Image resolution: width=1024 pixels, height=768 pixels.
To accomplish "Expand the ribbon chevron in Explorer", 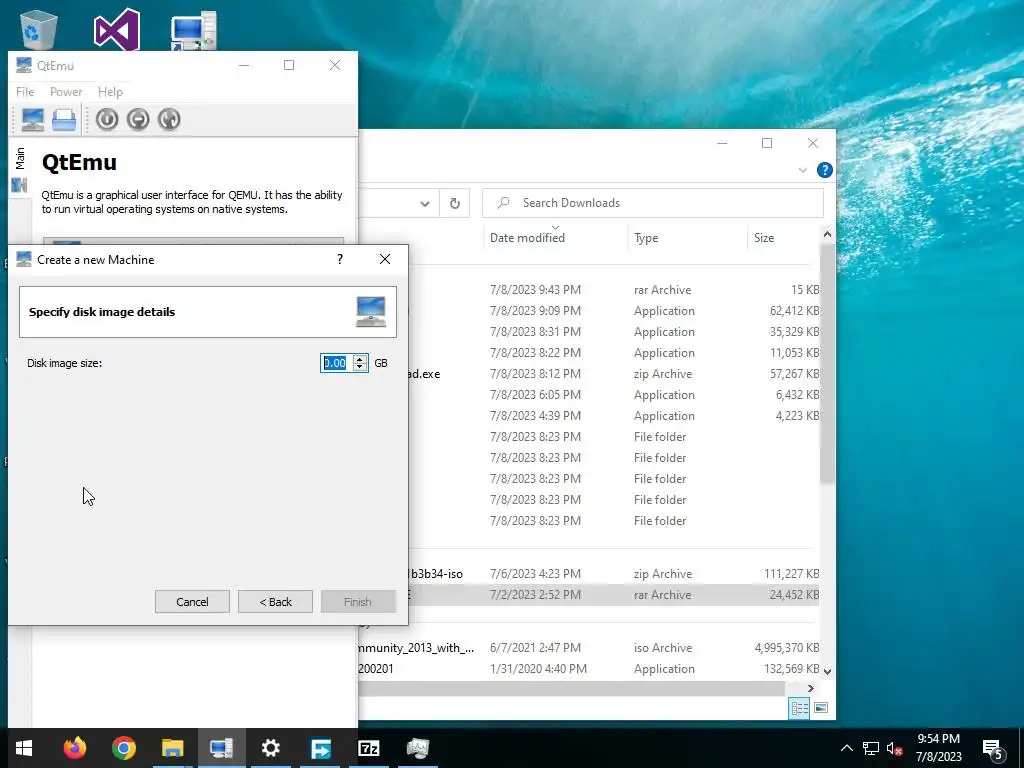I will [x=803, y=170].
